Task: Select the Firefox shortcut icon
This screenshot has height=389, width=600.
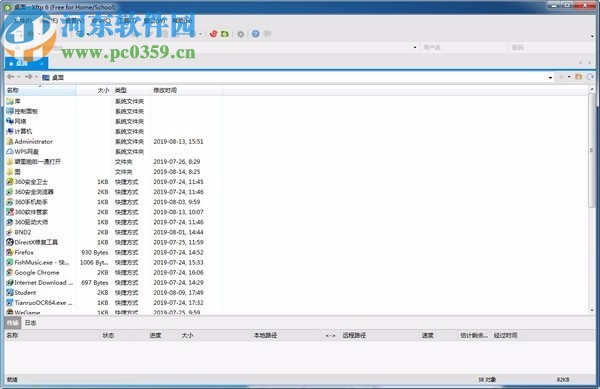Action: [10, 252]
